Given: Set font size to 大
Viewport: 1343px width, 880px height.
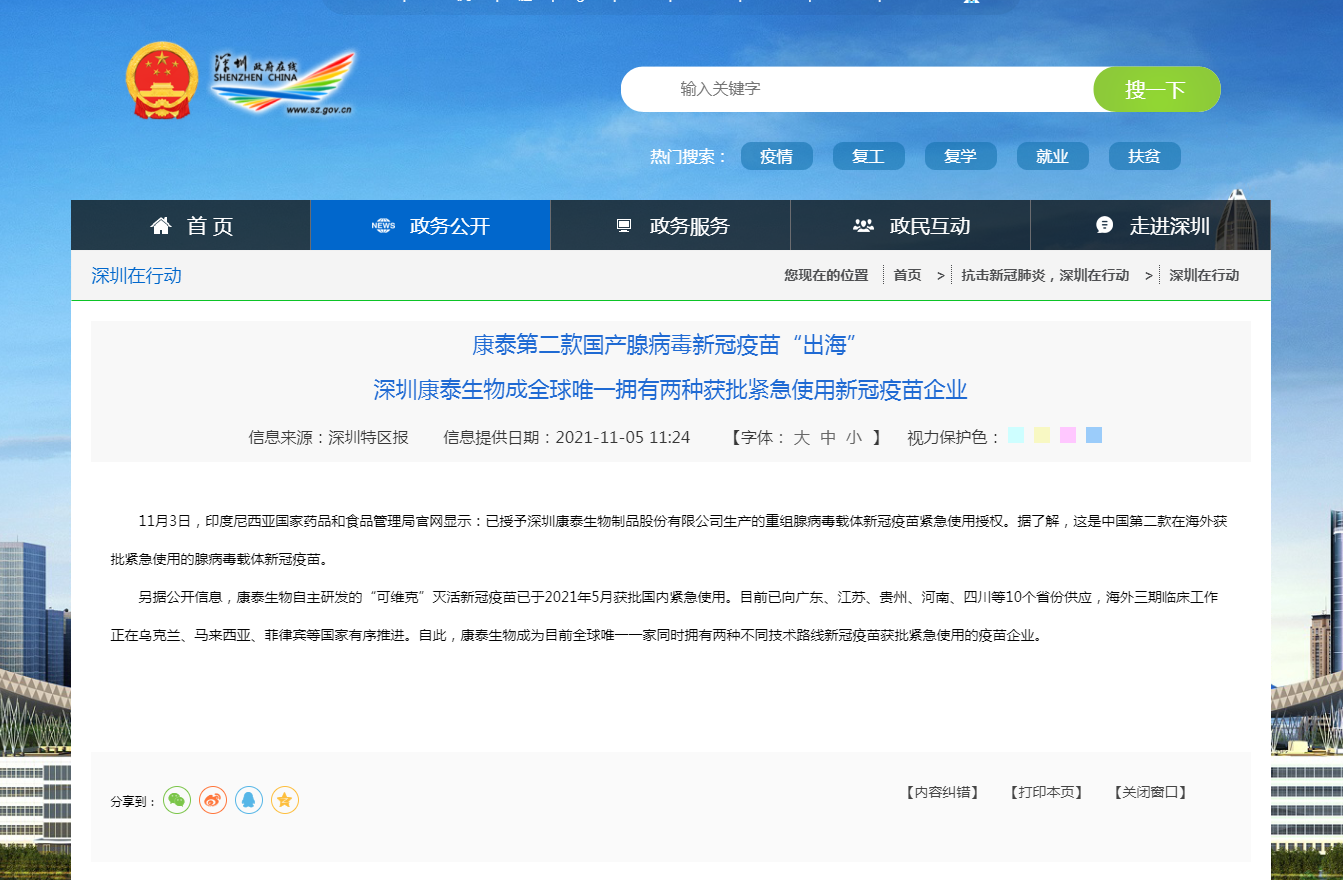Looking at the screenshot, I should point(801,437).
